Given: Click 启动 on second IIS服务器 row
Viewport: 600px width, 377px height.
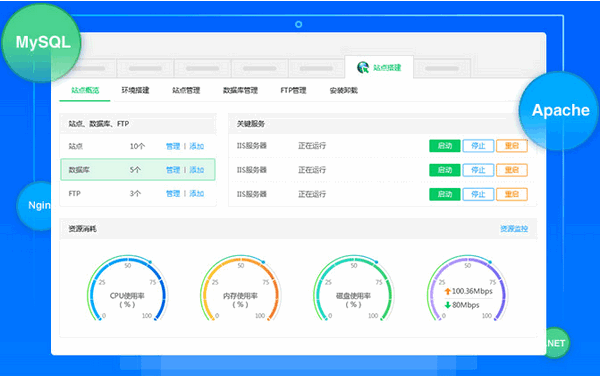Looking at the screenshot, I should (x=445, y=170).
